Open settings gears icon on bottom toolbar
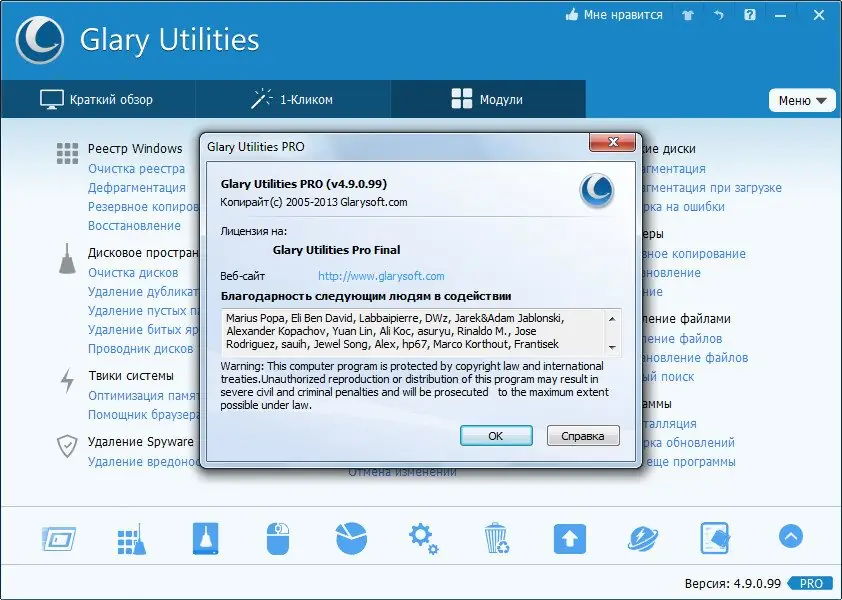This screenshot has height=600, width=842. pyautogui.click(x=422, y=537)
